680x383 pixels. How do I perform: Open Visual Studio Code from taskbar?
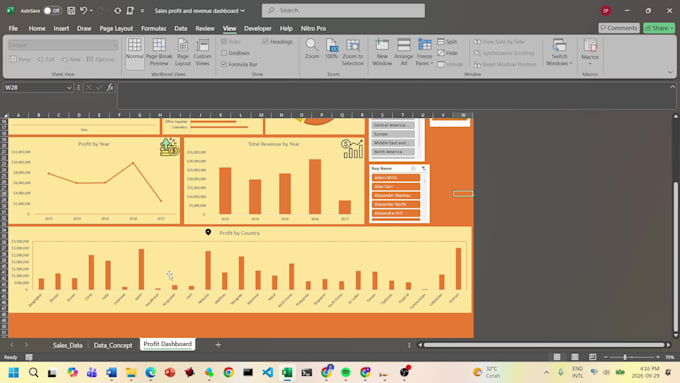(268, 373)
